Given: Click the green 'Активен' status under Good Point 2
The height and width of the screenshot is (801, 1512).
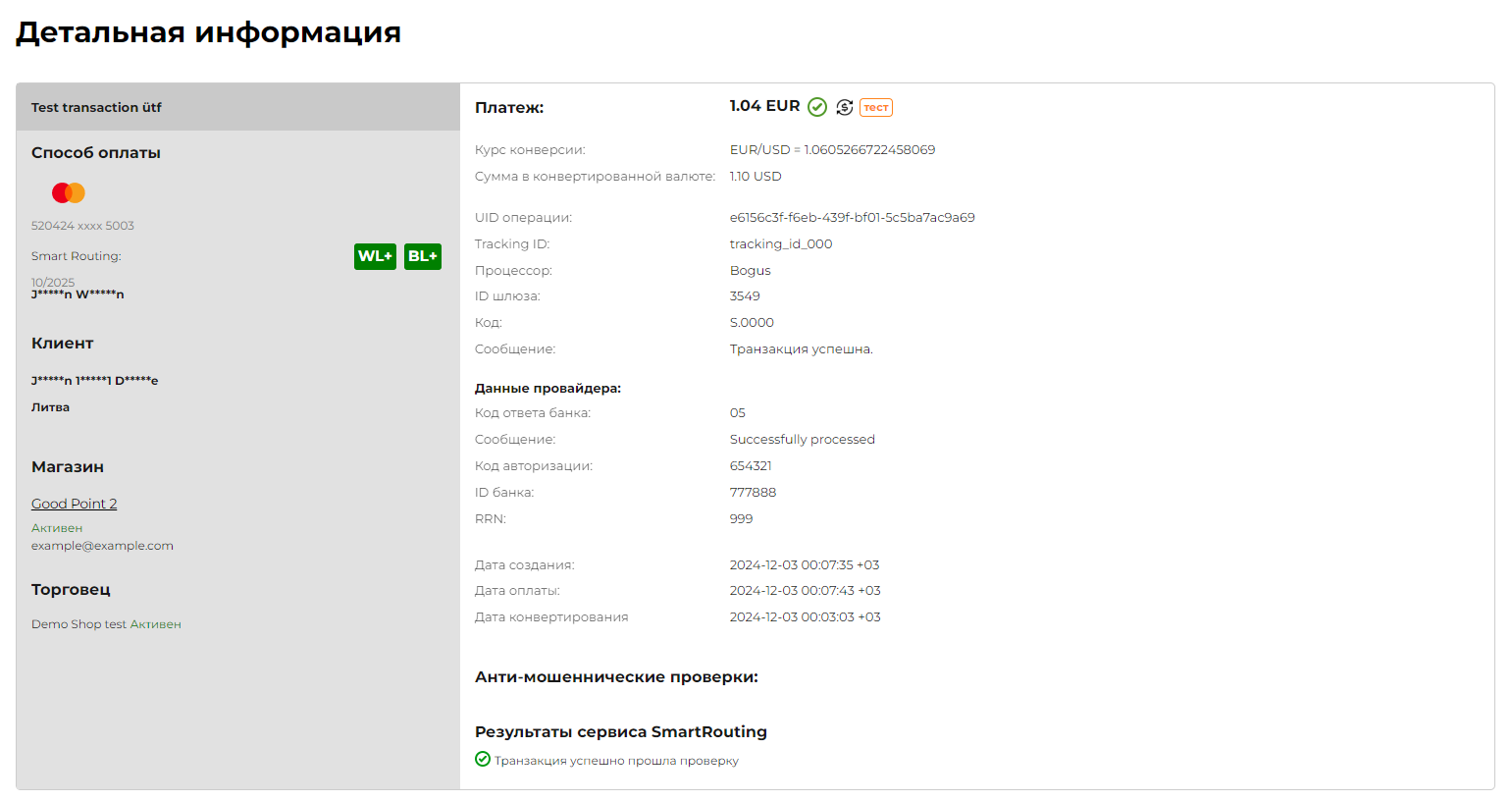Looking at the screenshot, I should click(x=57, y=528).
